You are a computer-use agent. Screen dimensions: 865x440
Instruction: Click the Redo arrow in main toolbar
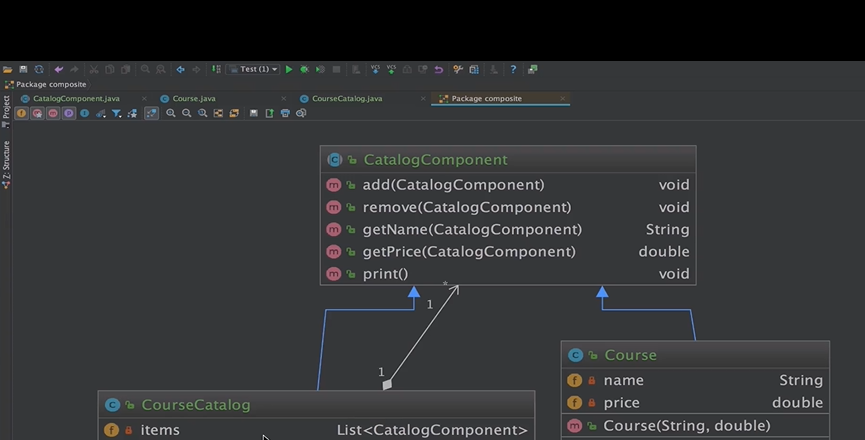pos(74,69)
